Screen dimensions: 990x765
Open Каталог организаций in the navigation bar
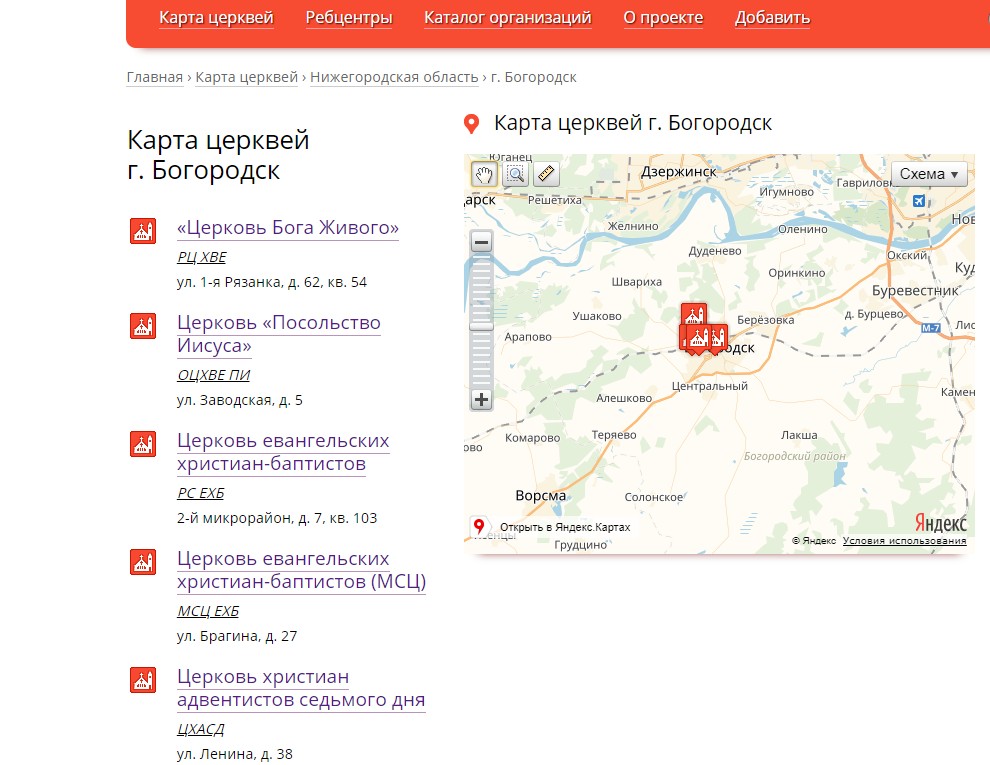tap(507, 18)
